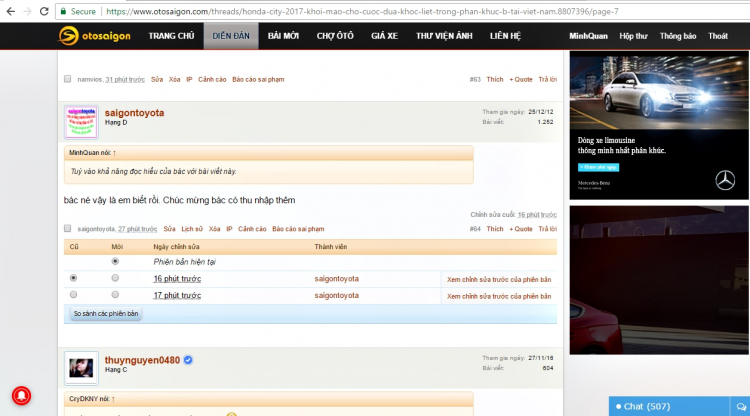Select 'Mới' radio for 16 phút trước
Screen dimensions: 750x416
[115, 278]
